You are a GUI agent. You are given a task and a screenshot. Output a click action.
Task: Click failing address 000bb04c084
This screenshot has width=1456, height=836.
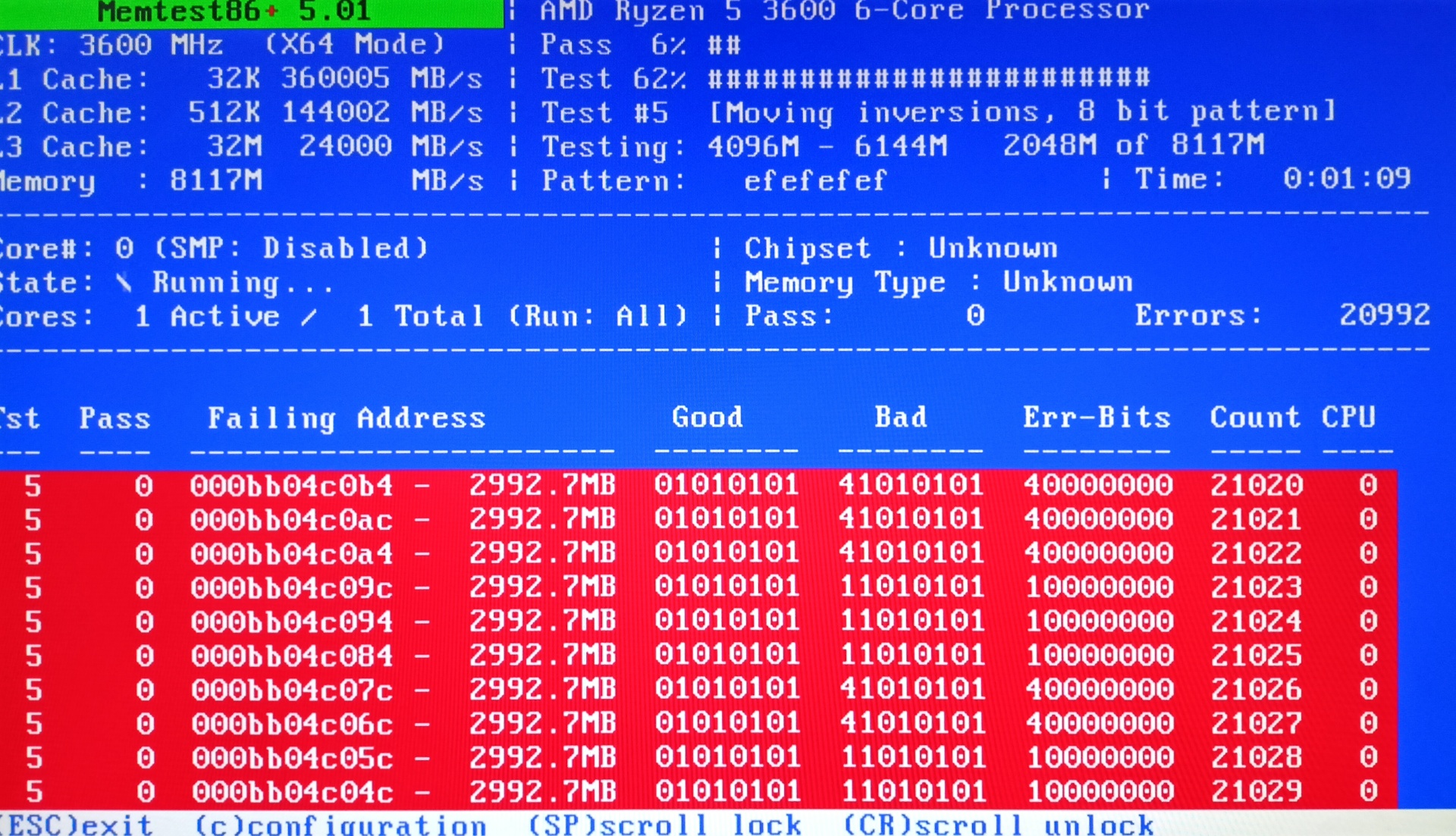click(292, 656)
